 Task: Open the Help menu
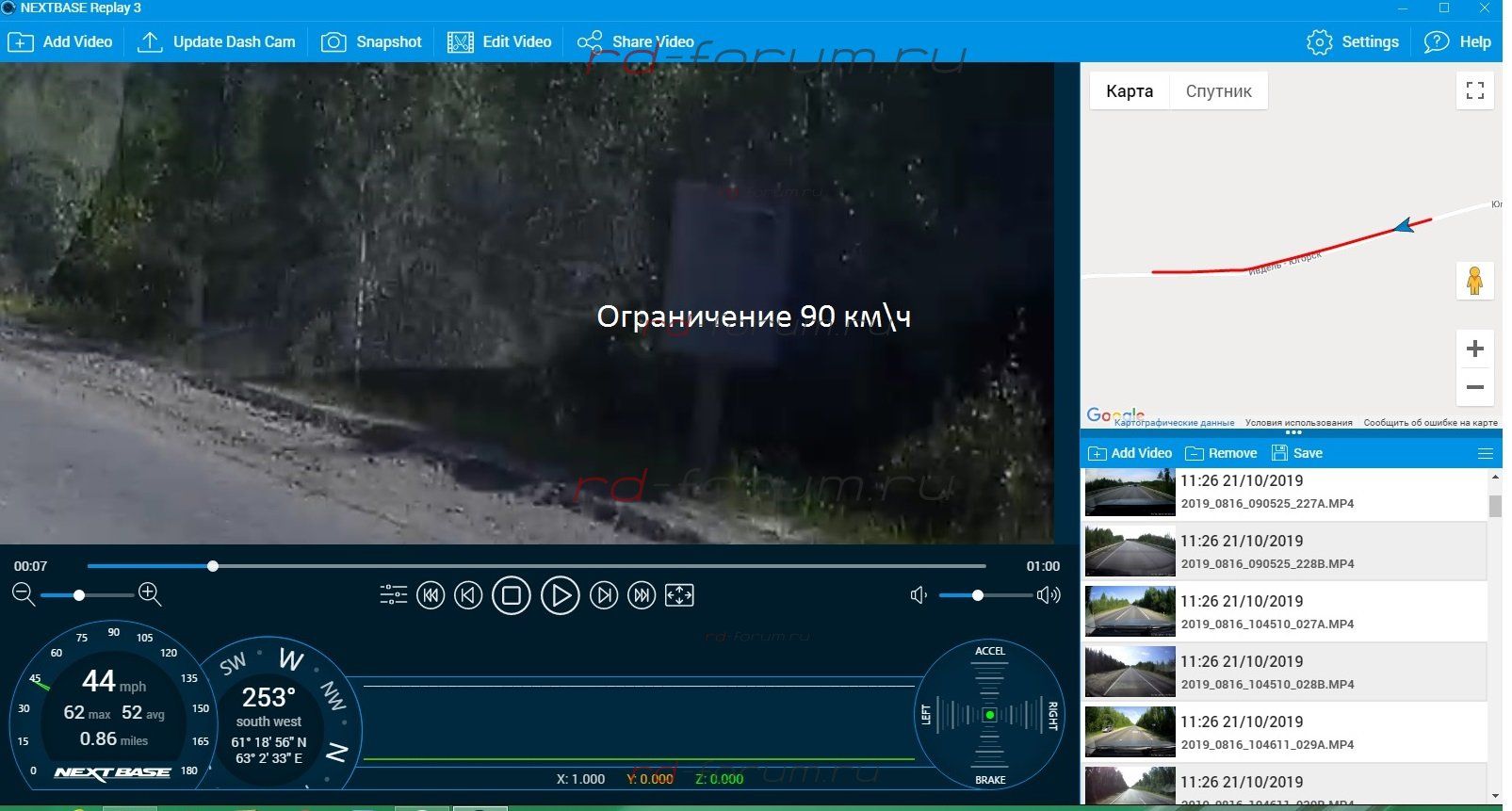1457,42
